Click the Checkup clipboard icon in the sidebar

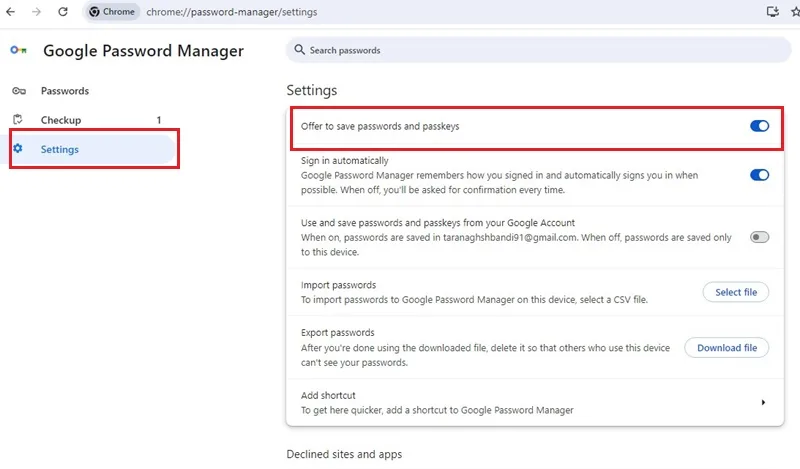tap(18, 119)
